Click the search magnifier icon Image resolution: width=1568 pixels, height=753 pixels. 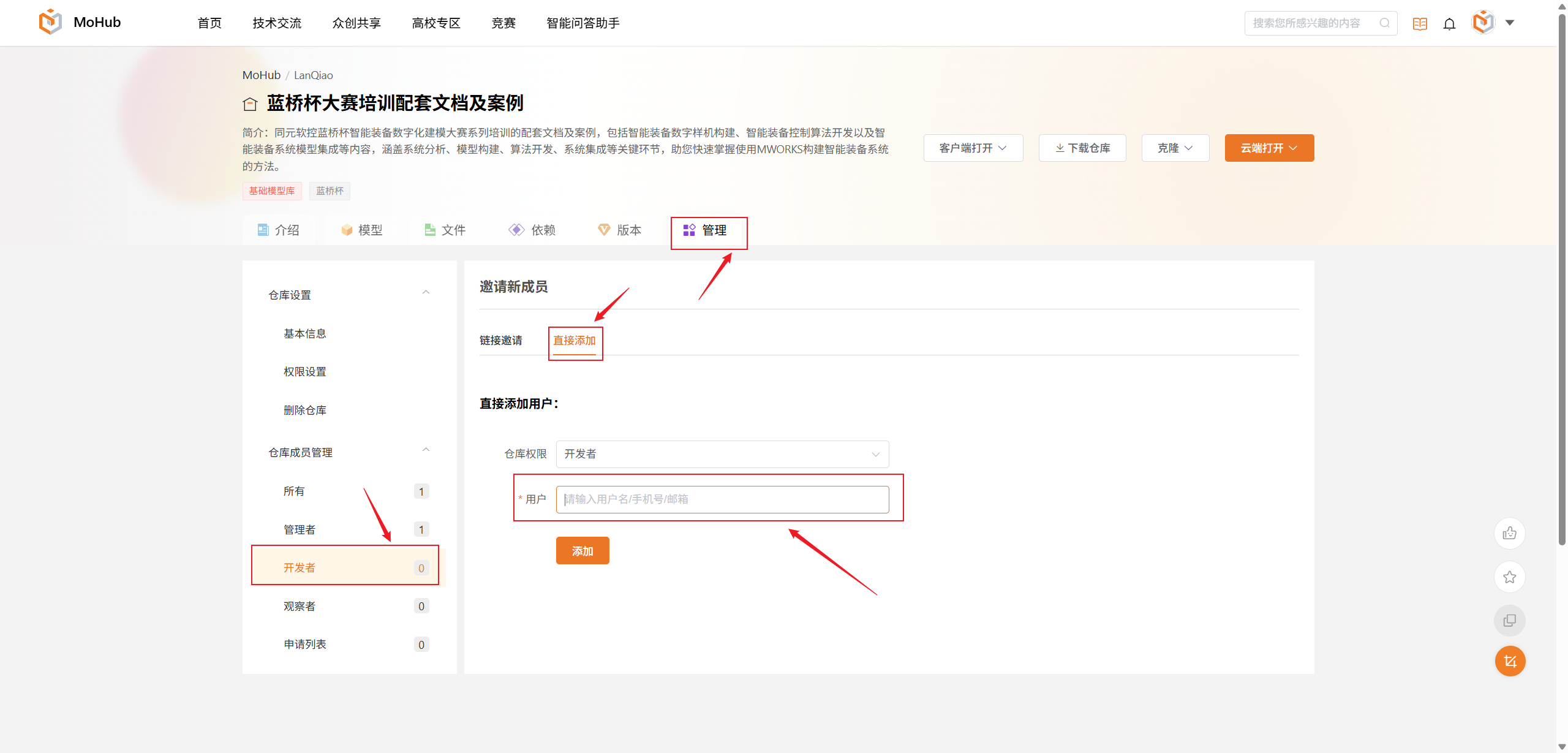point(1384,23)
